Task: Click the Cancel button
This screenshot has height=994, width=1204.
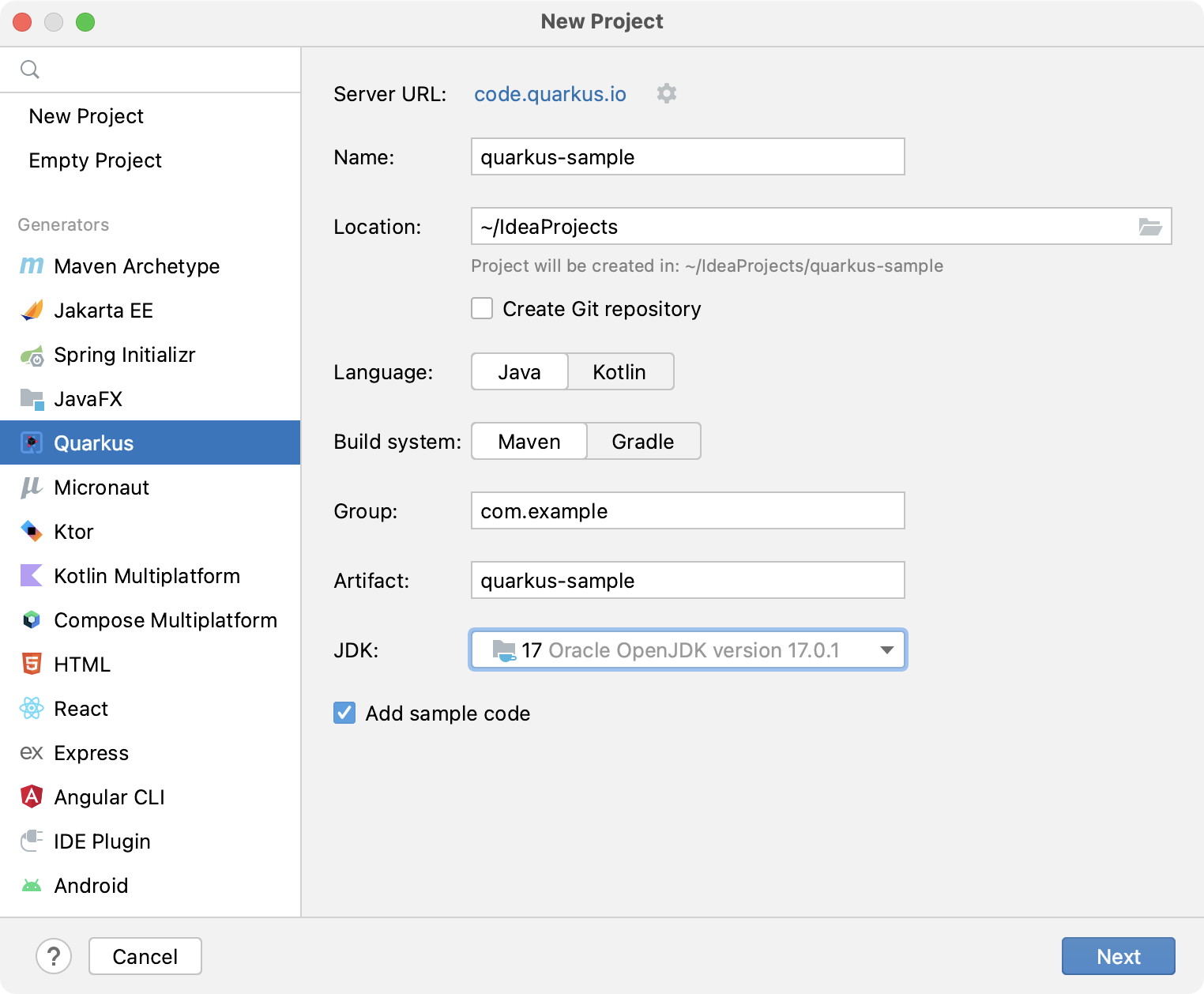Action: click(x=145, y=956)
